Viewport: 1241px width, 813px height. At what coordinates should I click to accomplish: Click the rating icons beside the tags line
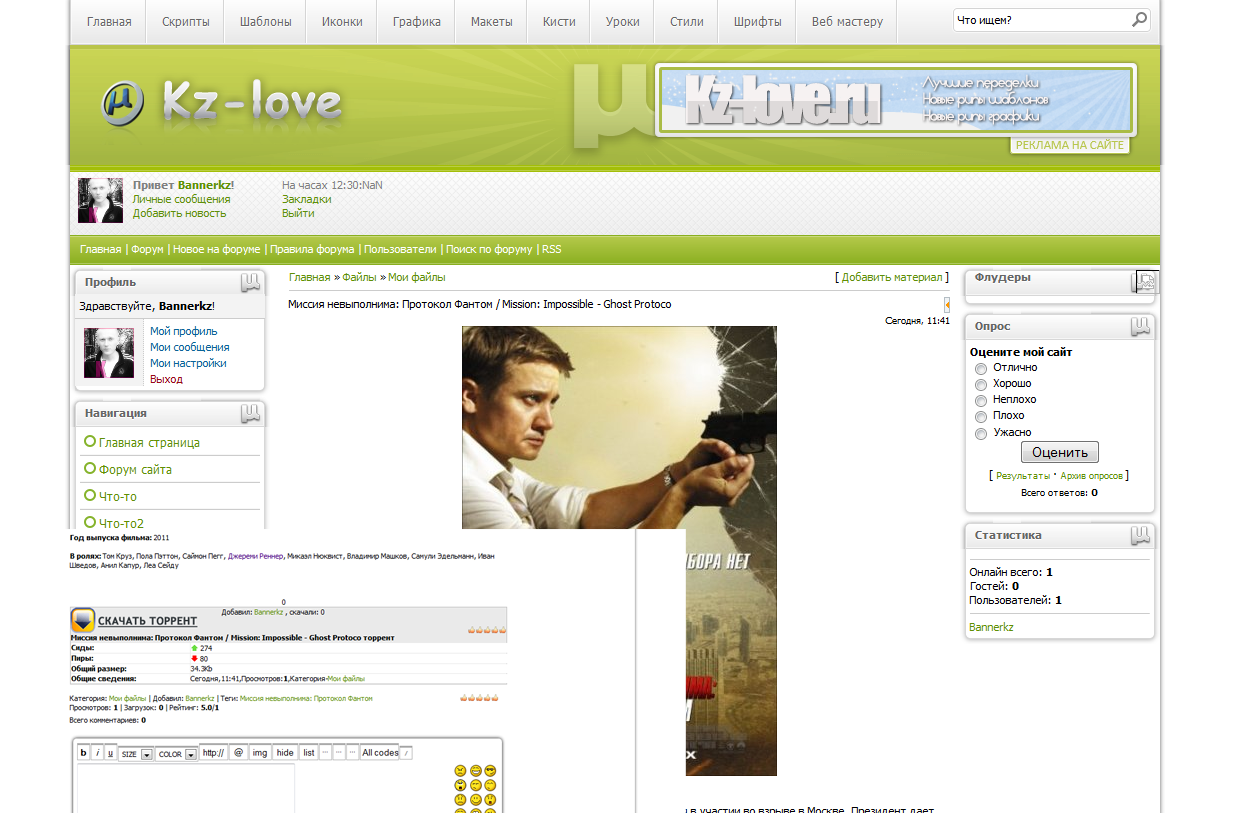coord(479,697)
